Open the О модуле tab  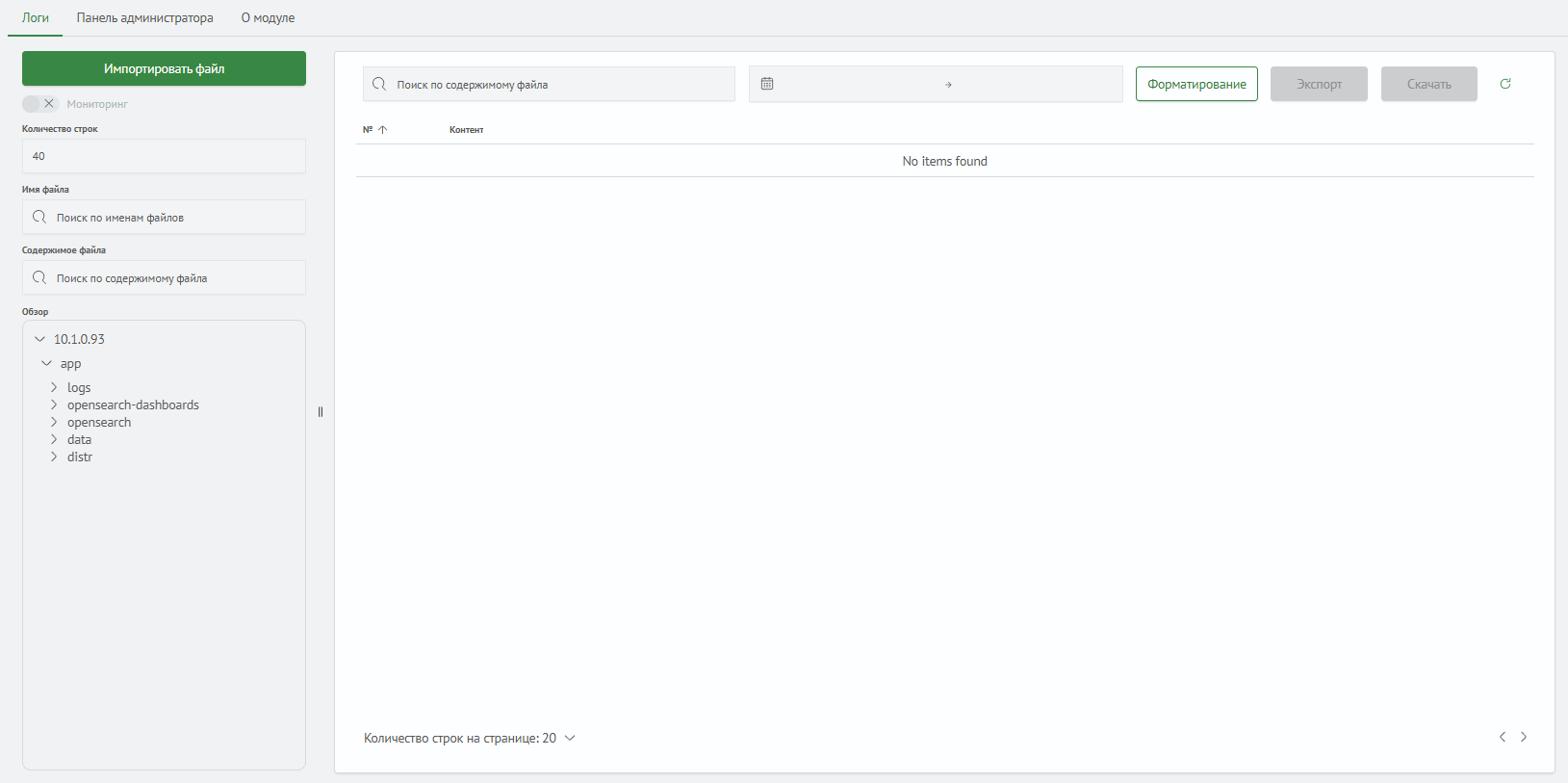click(268, 18)
